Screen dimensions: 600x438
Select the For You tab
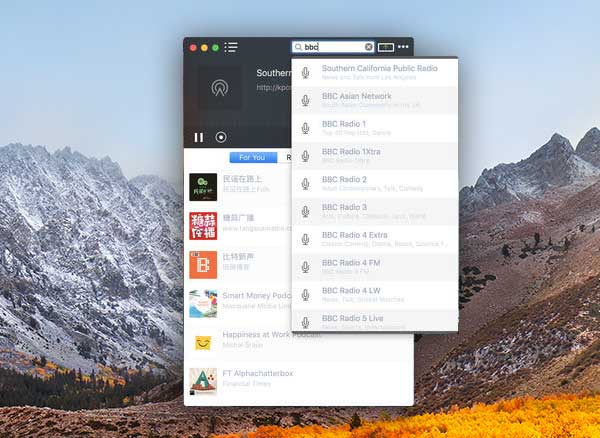(x=253, y=157)
